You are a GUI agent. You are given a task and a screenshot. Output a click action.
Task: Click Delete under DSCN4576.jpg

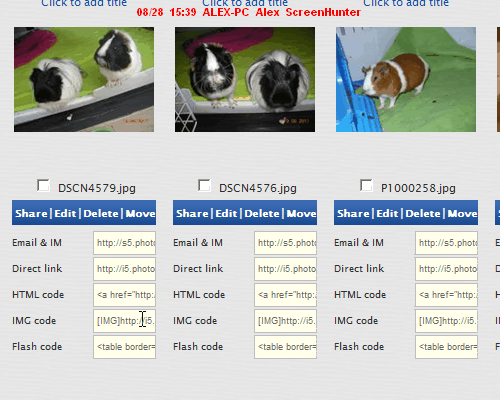(262, 213)
